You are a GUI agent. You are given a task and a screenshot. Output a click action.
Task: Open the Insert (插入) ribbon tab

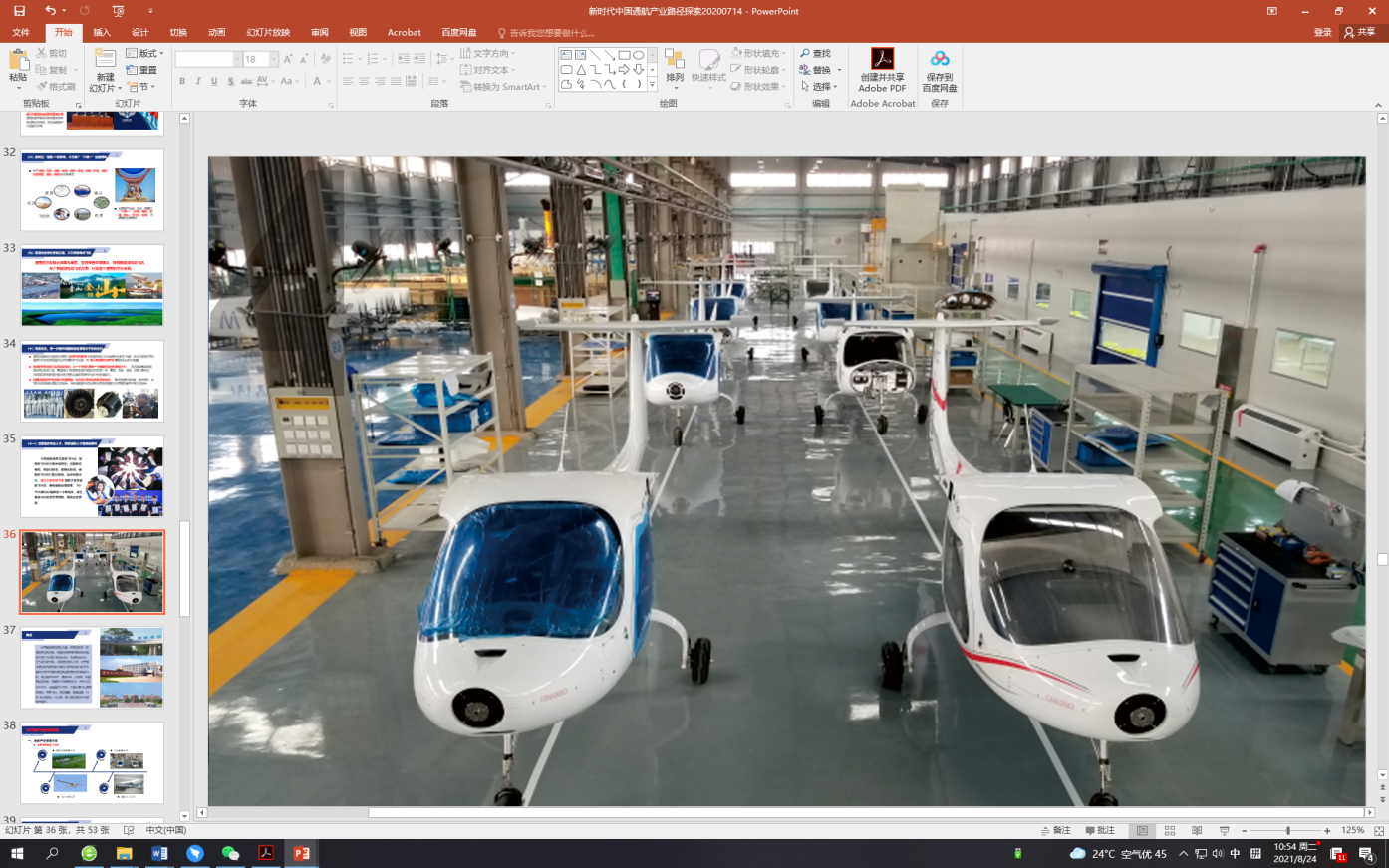click(102, 32)
